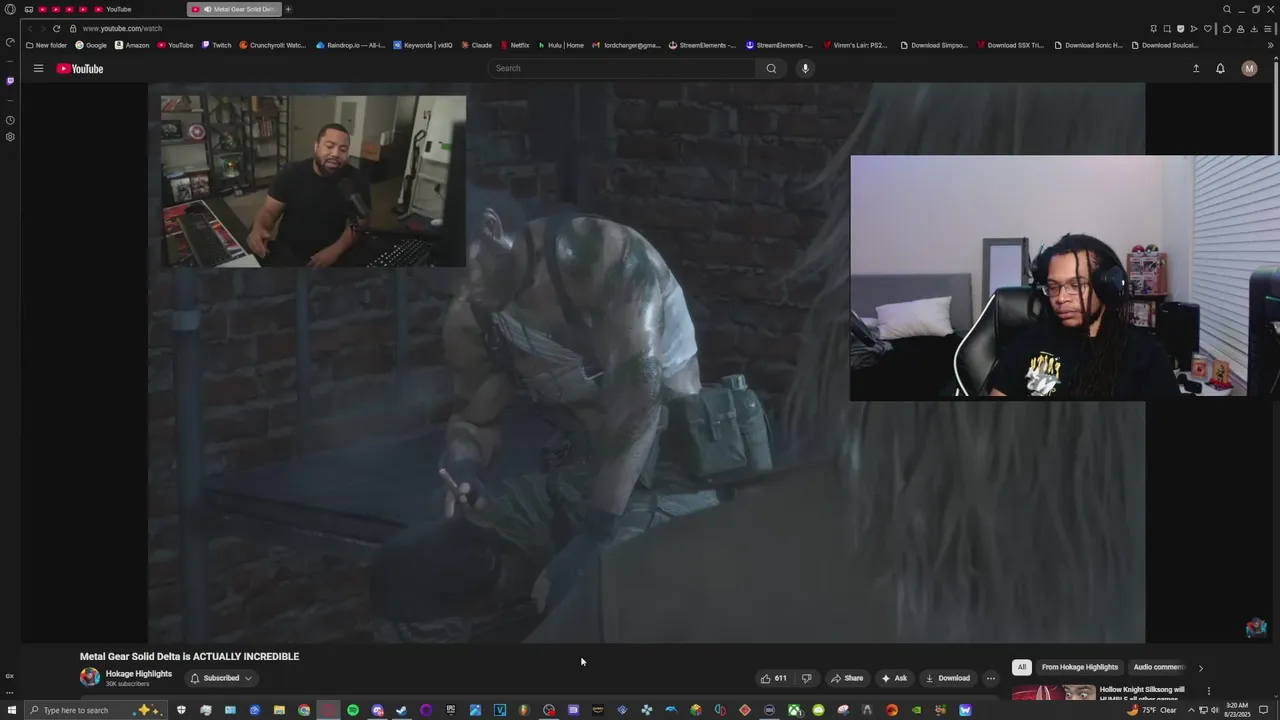Click the Ask button
This screenshot has height=720, width=1280.
point(894,678)
